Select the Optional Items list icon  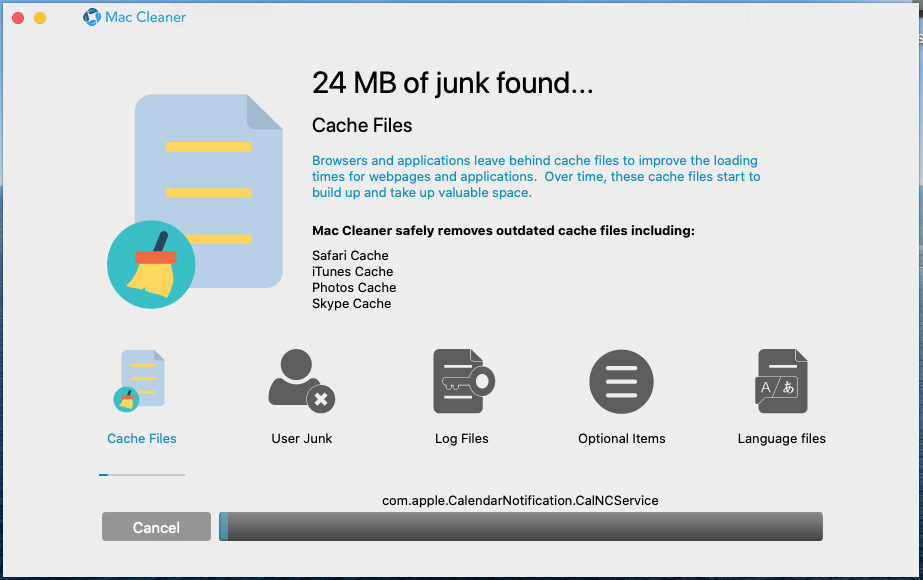[x=622, y=382]
